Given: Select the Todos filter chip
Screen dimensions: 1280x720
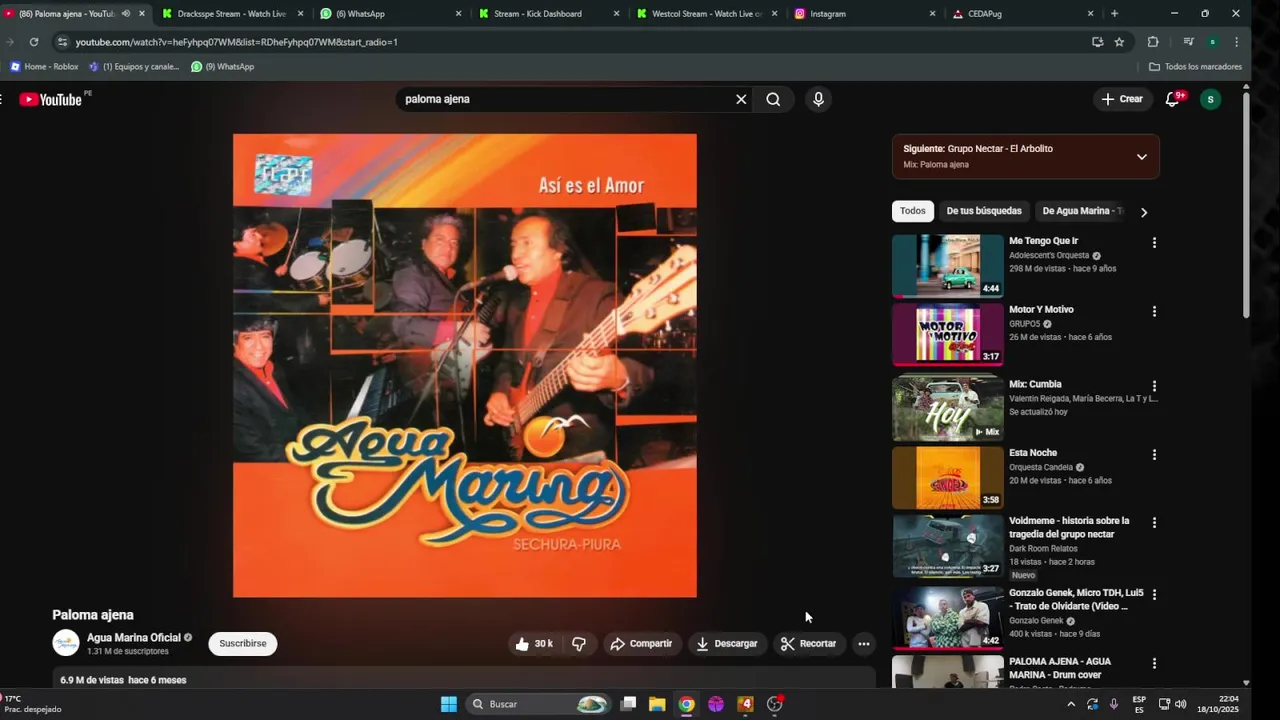Looking at the screenshot, I should tap(913, 211).
